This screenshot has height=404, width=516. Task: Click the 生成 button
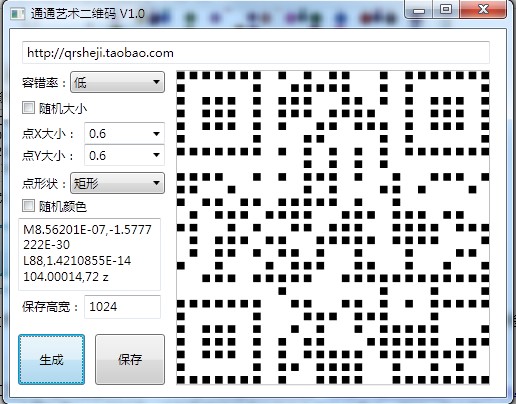(51, 360)
